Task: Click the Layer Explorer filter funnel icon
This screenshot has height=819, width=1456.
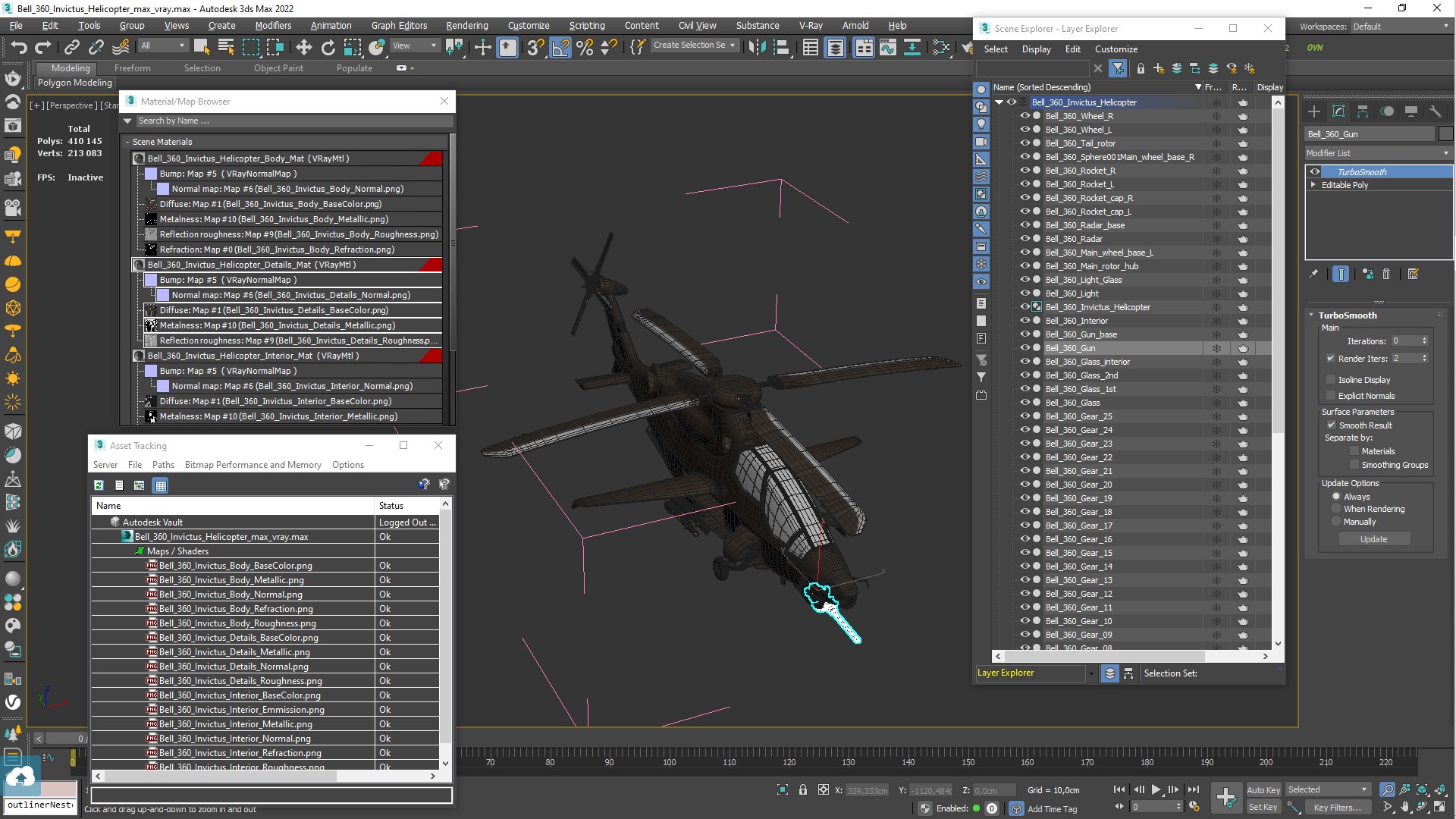Action: coord(1118,68)
